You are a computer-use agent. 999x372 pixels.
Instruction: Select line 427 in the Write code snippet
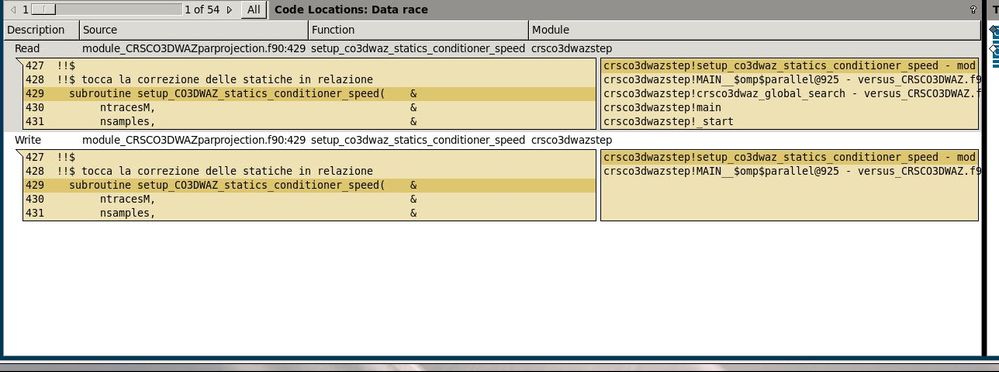(x=310, y=157)
